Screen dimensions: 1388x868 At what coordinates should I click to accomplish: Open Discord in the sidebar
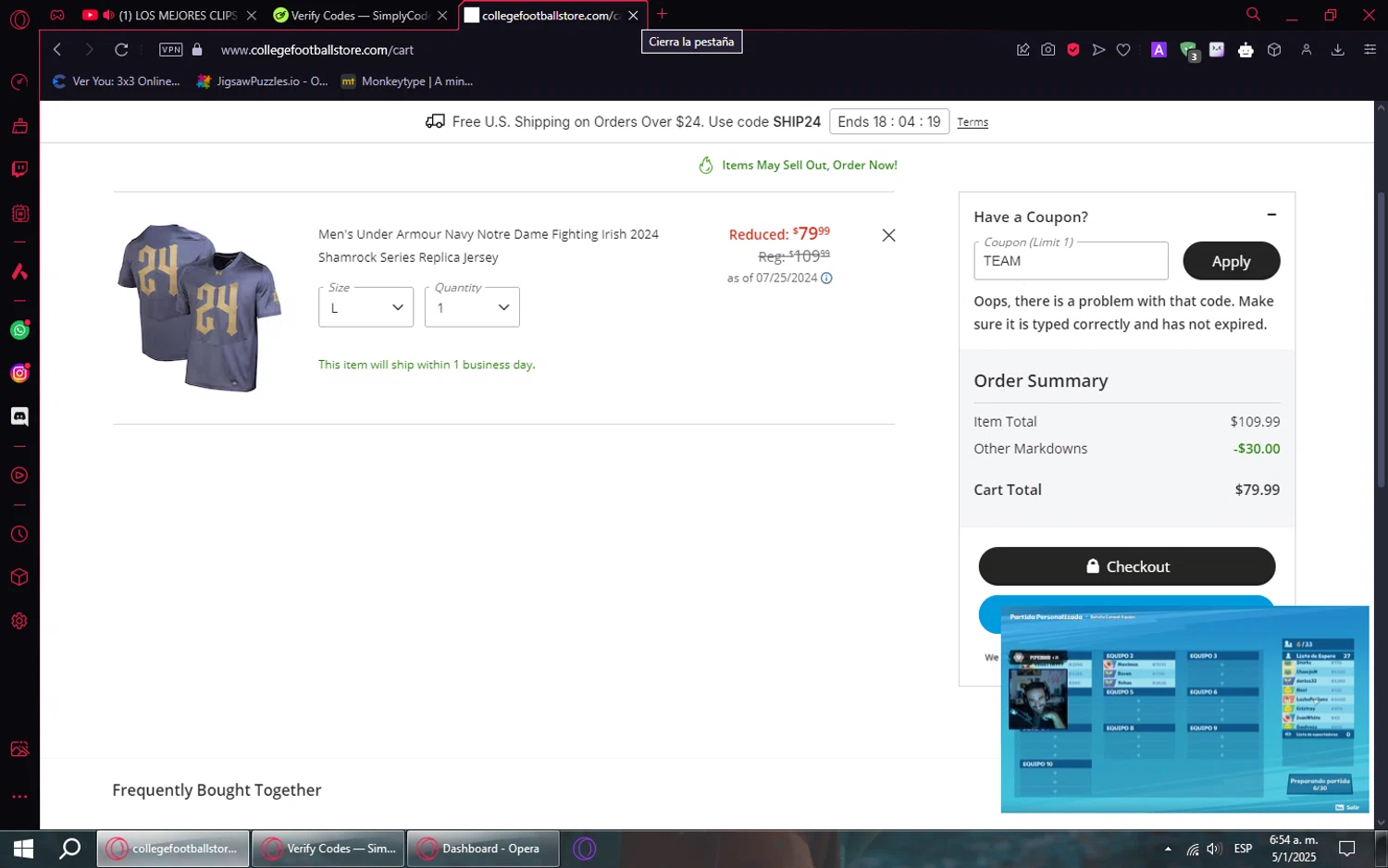click(x=19, y=416)
